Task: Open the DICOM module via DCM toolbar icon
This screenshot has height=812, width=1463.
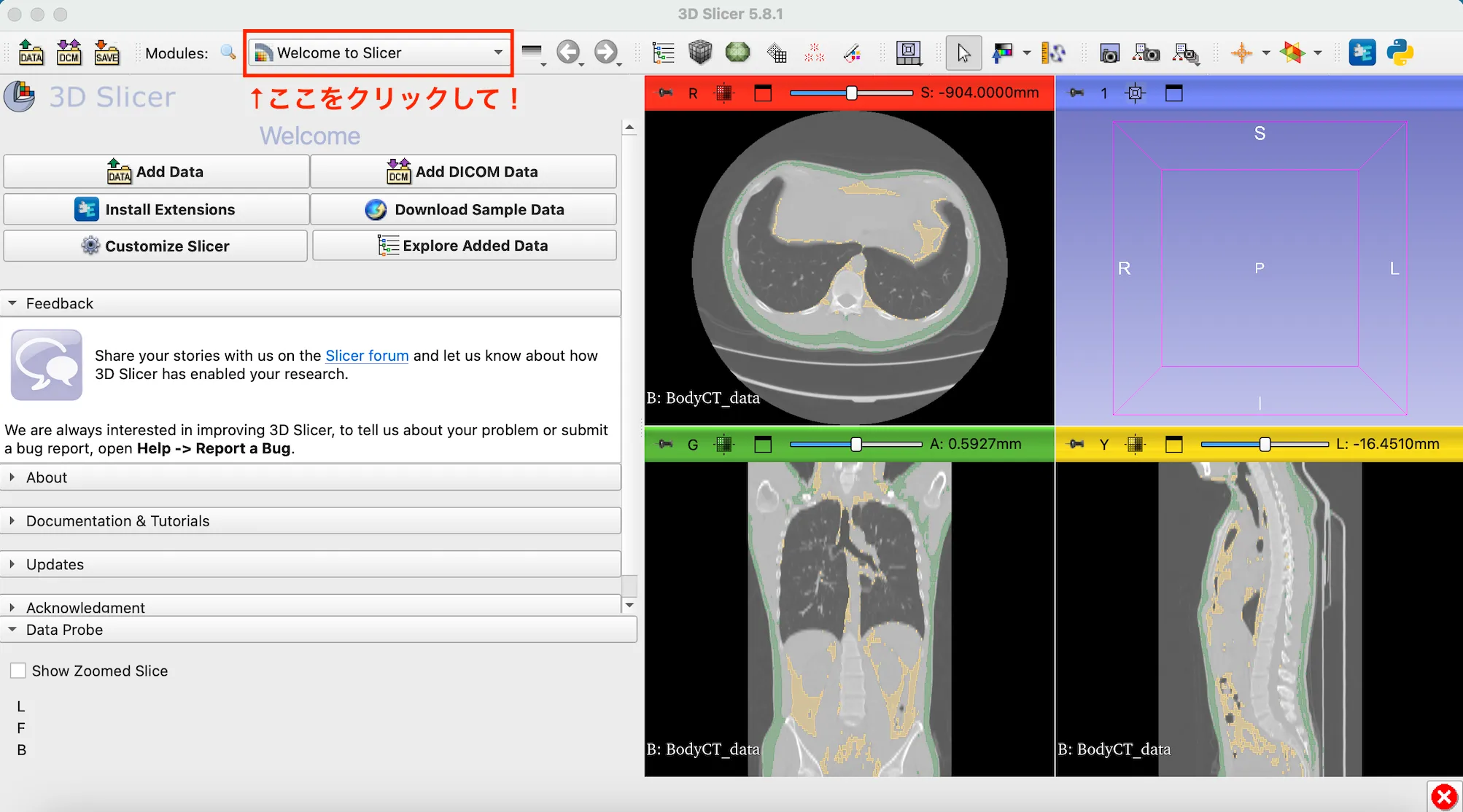Action: 69,51
